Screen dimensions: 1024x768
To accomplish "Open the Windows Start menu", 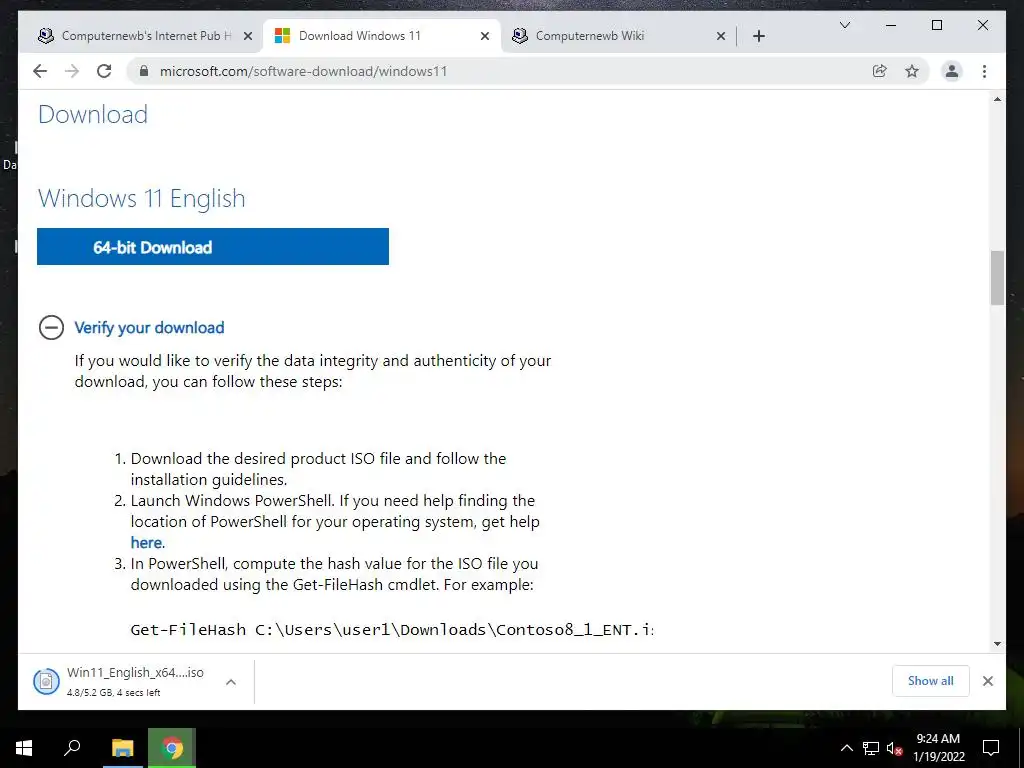I will tap(24, 748).
